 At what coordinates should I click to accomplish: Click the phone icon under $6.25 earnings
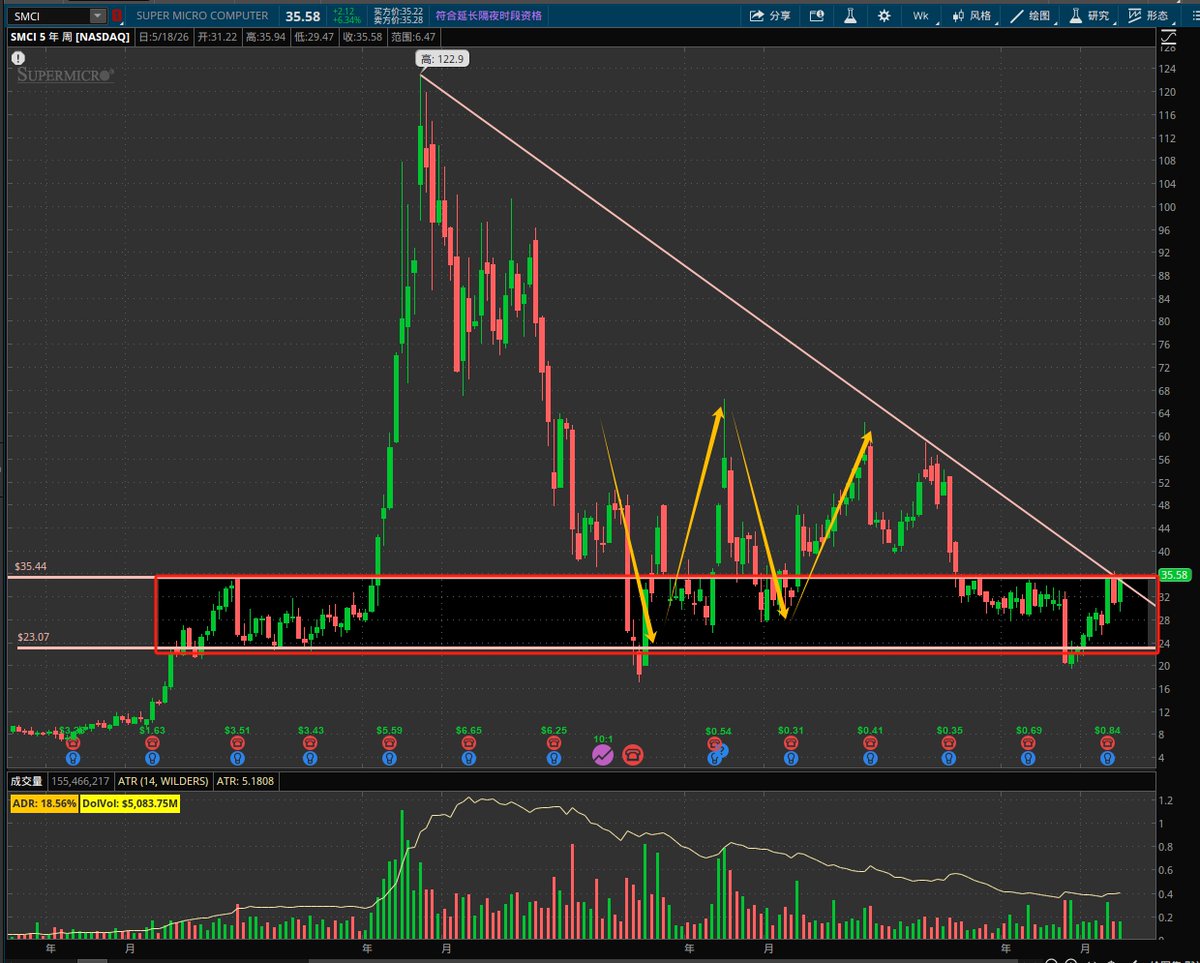(553, 744)
